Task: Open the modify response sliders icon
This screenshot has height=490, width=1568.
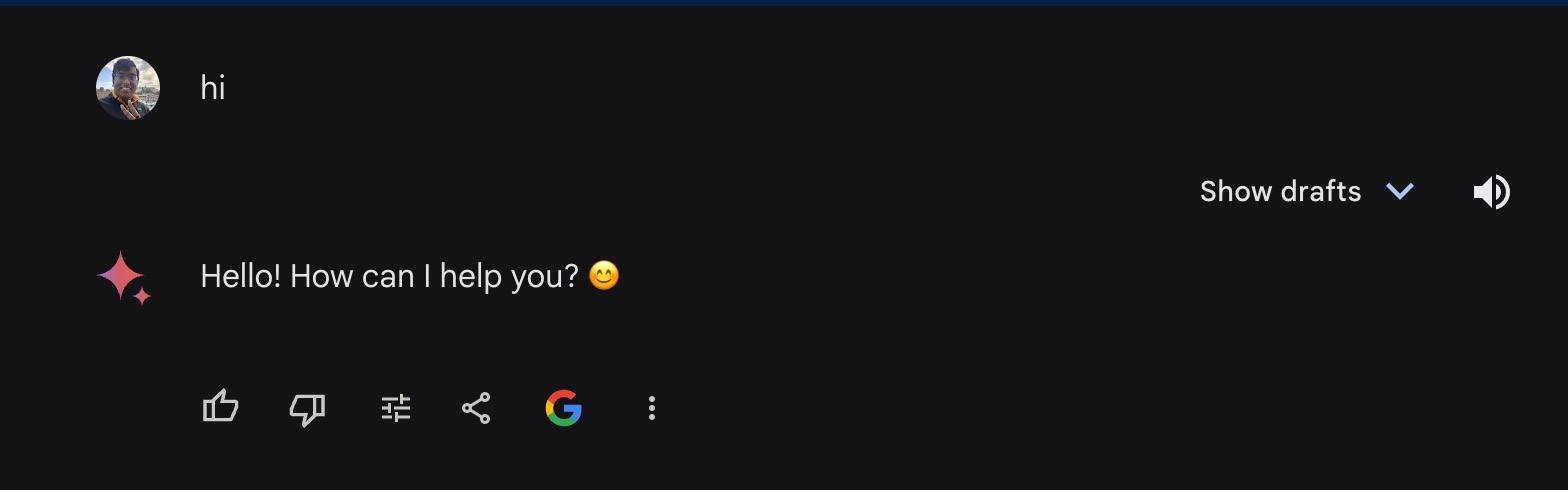Action: (396, 408)
